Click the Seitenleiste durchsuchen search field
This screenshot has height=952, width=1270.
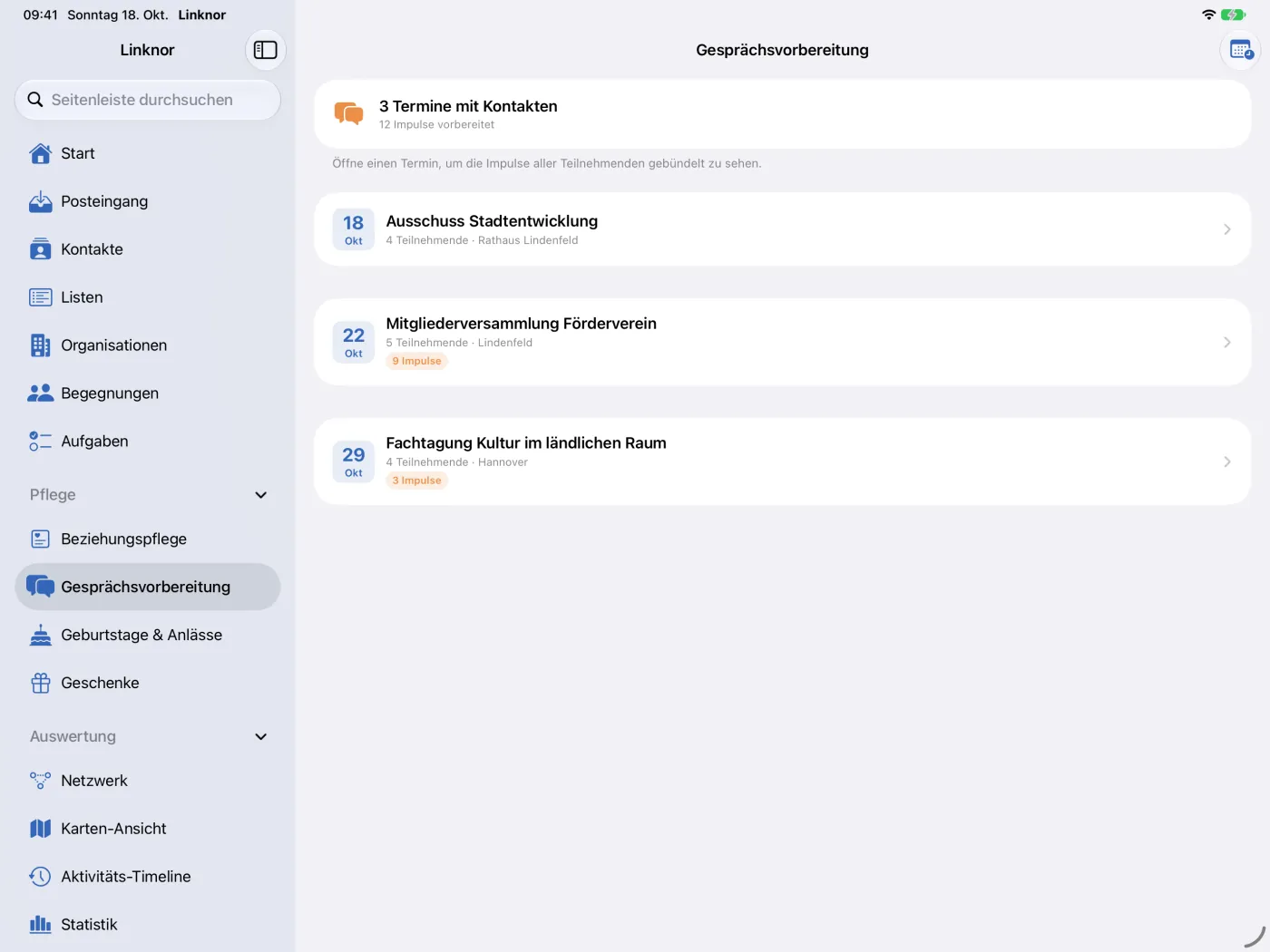(x=148, y=100)
